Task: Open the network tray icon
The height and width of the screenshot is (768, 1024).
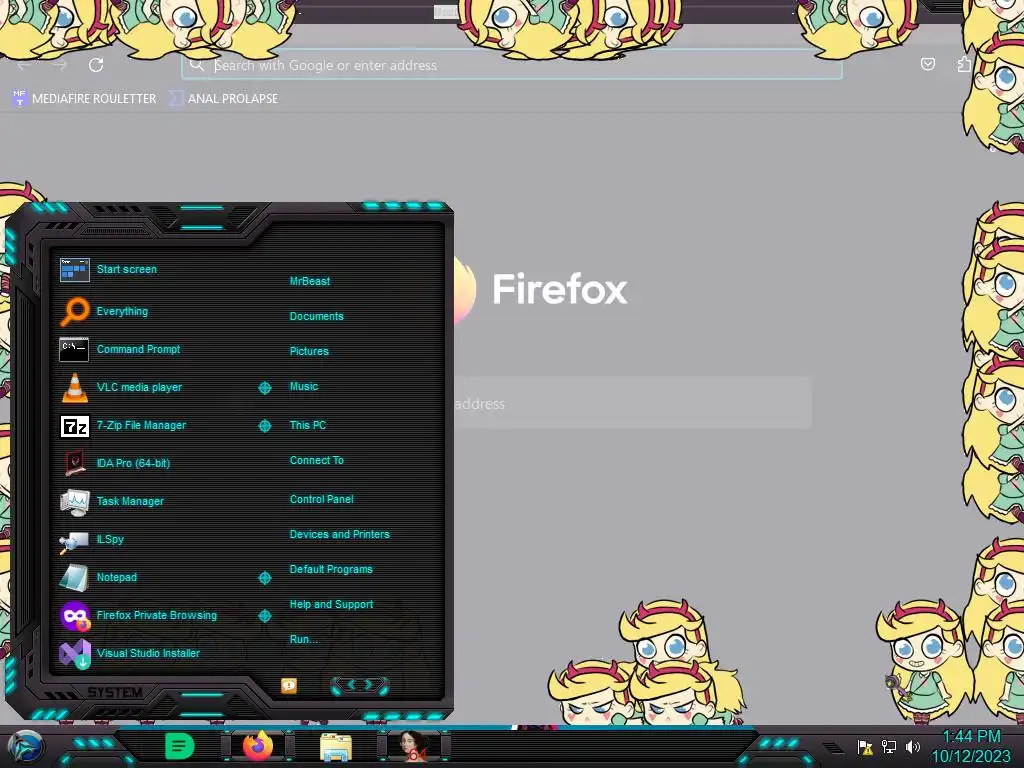Action: coord(889,746)
